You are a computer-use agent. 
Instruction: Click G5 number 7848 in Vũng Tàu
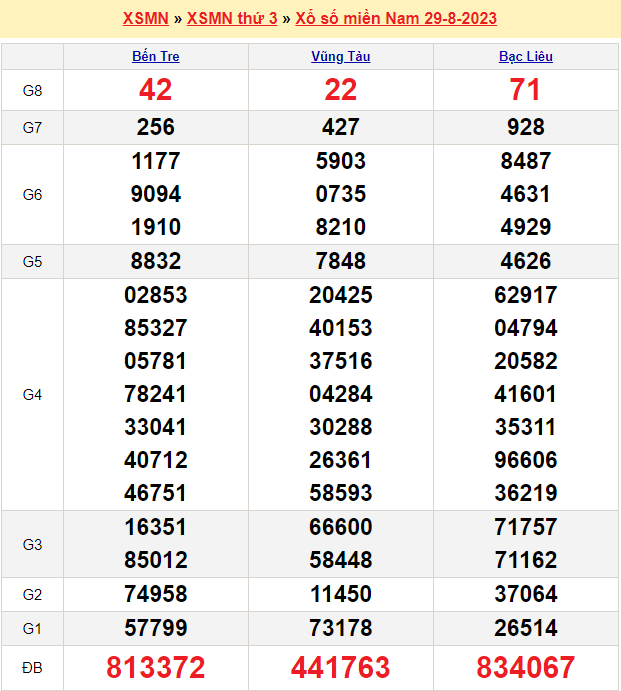pyautogui.click(x=341, y=261)
